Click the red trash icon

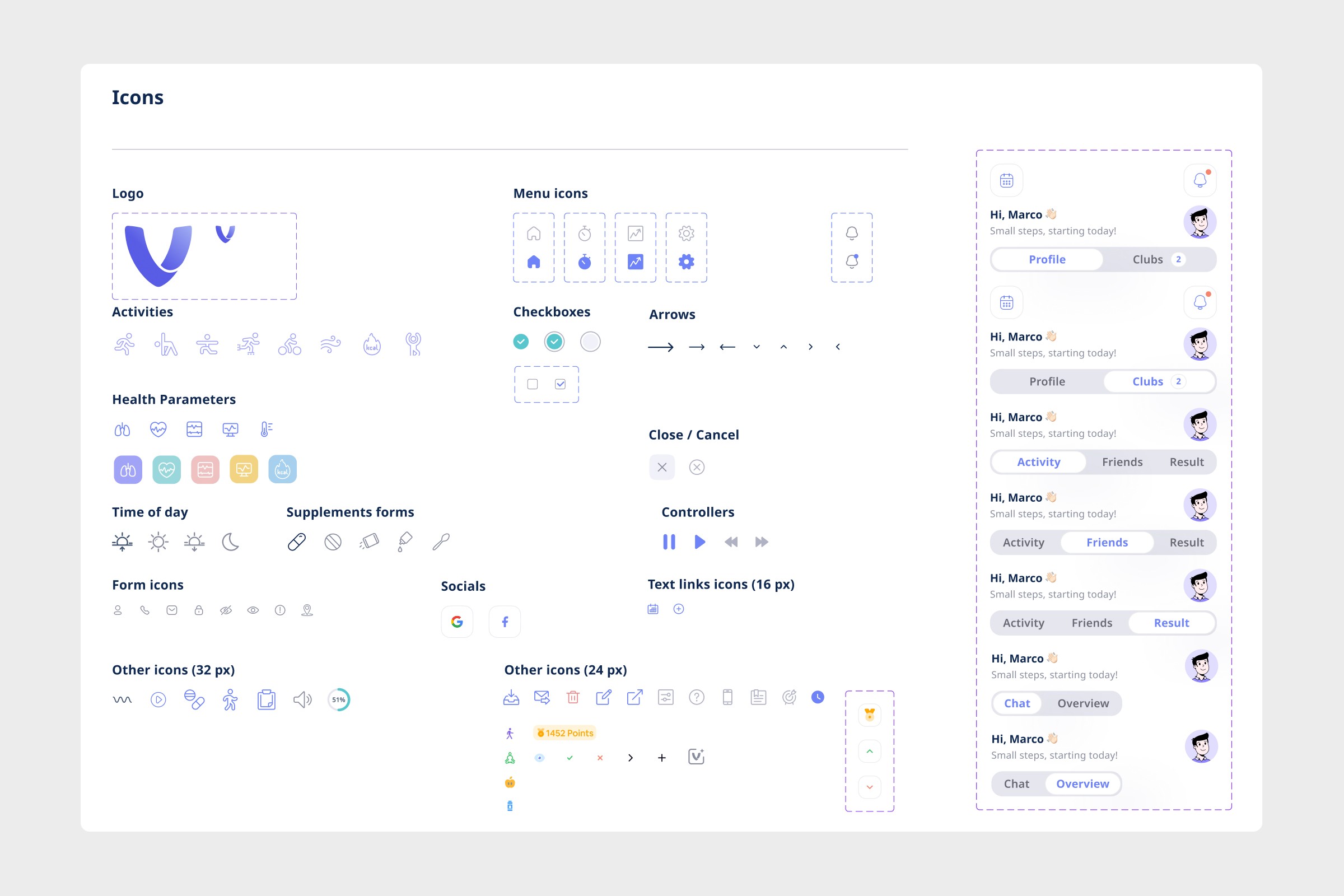pyautogui.click(x=572, y=697)
